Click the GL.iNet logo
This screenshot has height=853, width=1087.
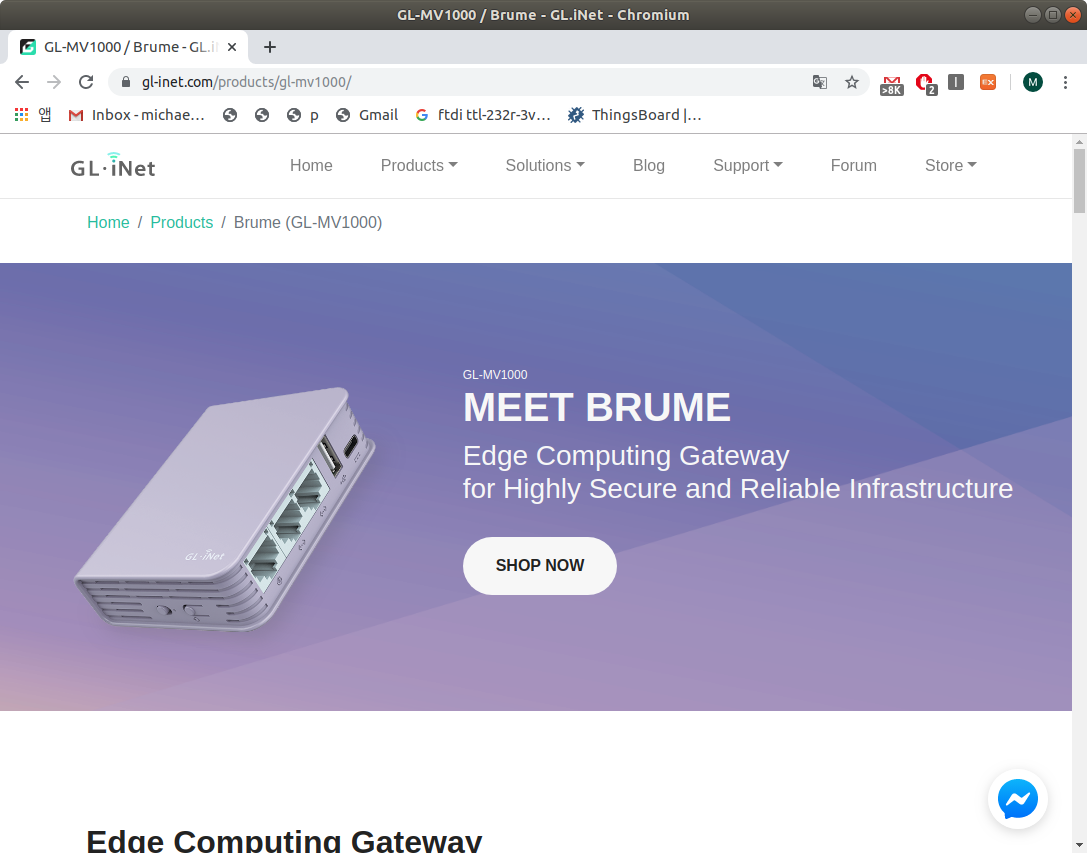pos(113,166)
